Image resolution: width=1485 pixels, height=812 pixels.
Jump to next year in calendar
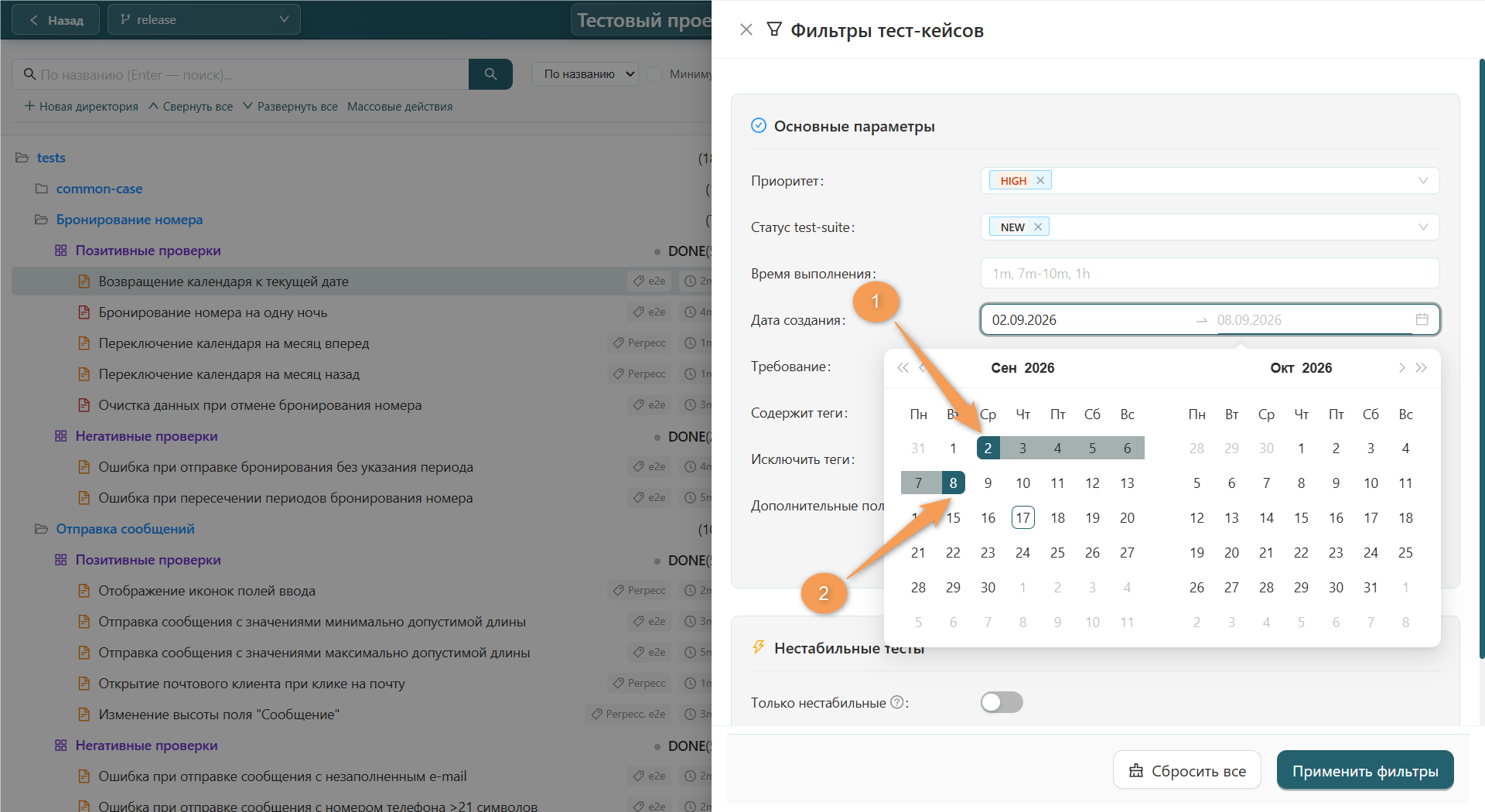point(1421,368)
